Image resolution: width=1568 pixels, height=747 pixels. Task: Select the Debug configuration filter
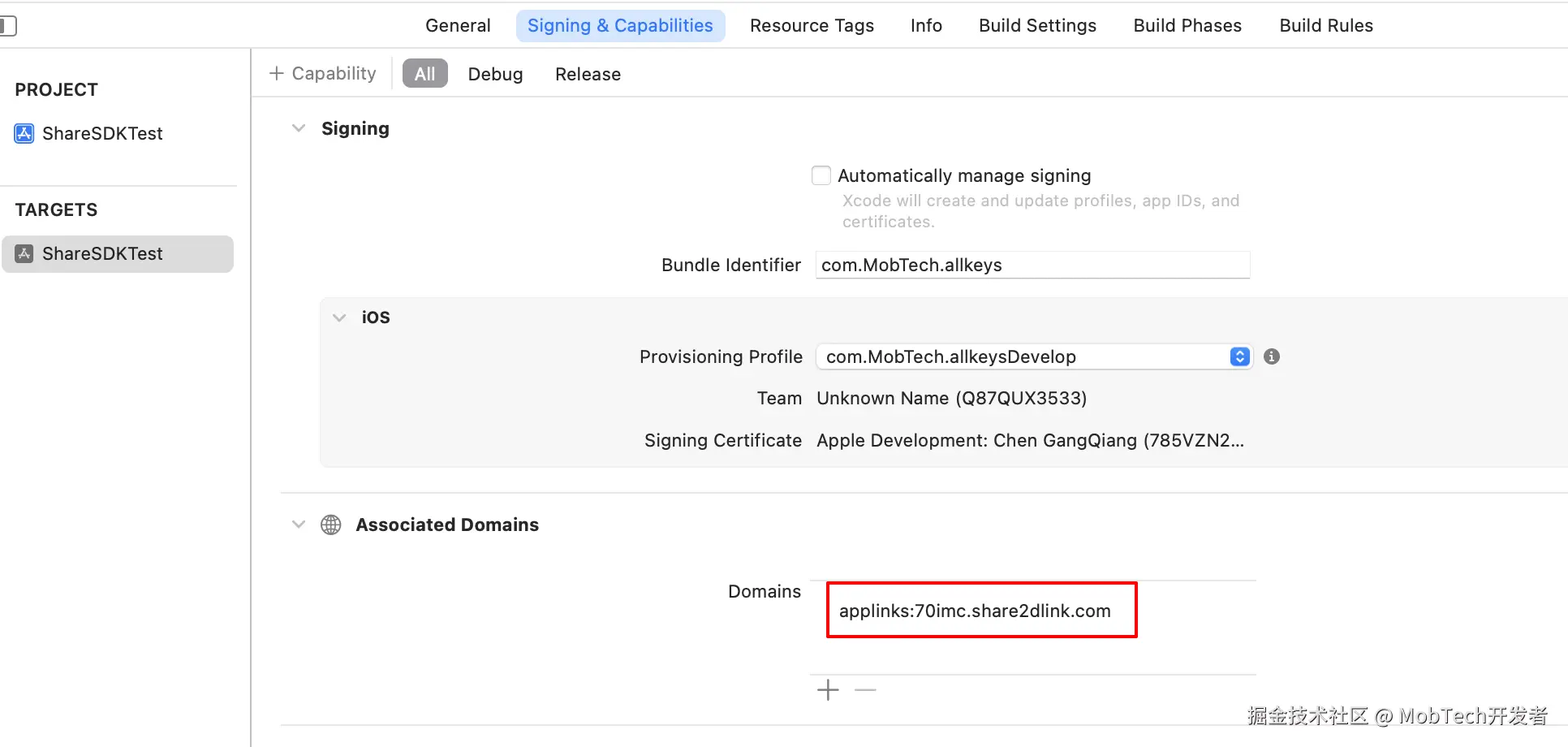(495, 74)
